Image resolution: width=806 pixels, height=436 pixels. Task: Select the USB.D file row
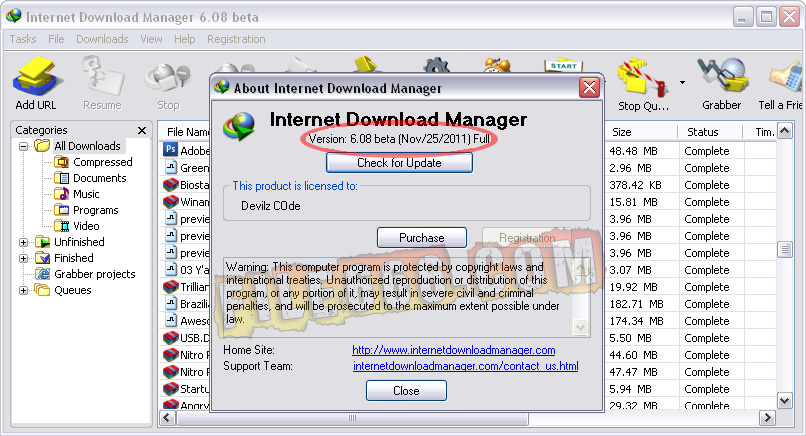coord(186,338)
